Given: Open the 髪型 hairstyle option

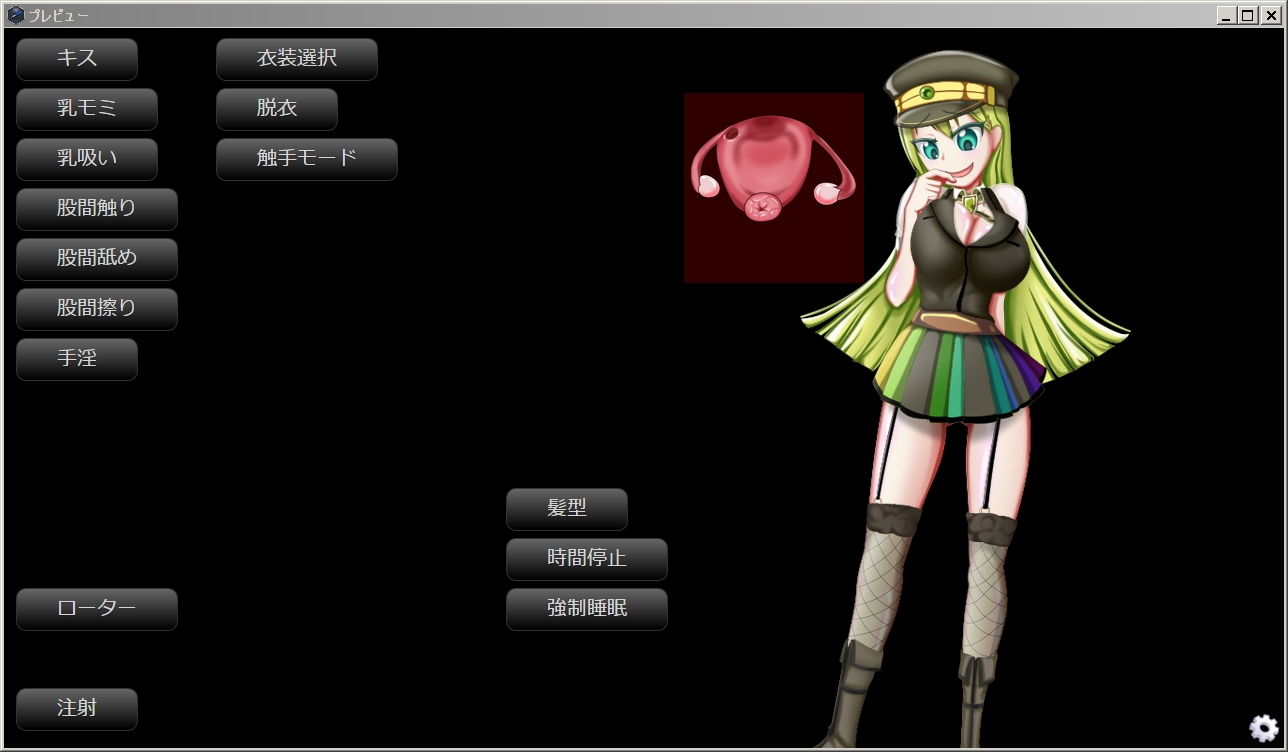Looking at the screenshot, I should pyautogui.click(x=567, y=509).
